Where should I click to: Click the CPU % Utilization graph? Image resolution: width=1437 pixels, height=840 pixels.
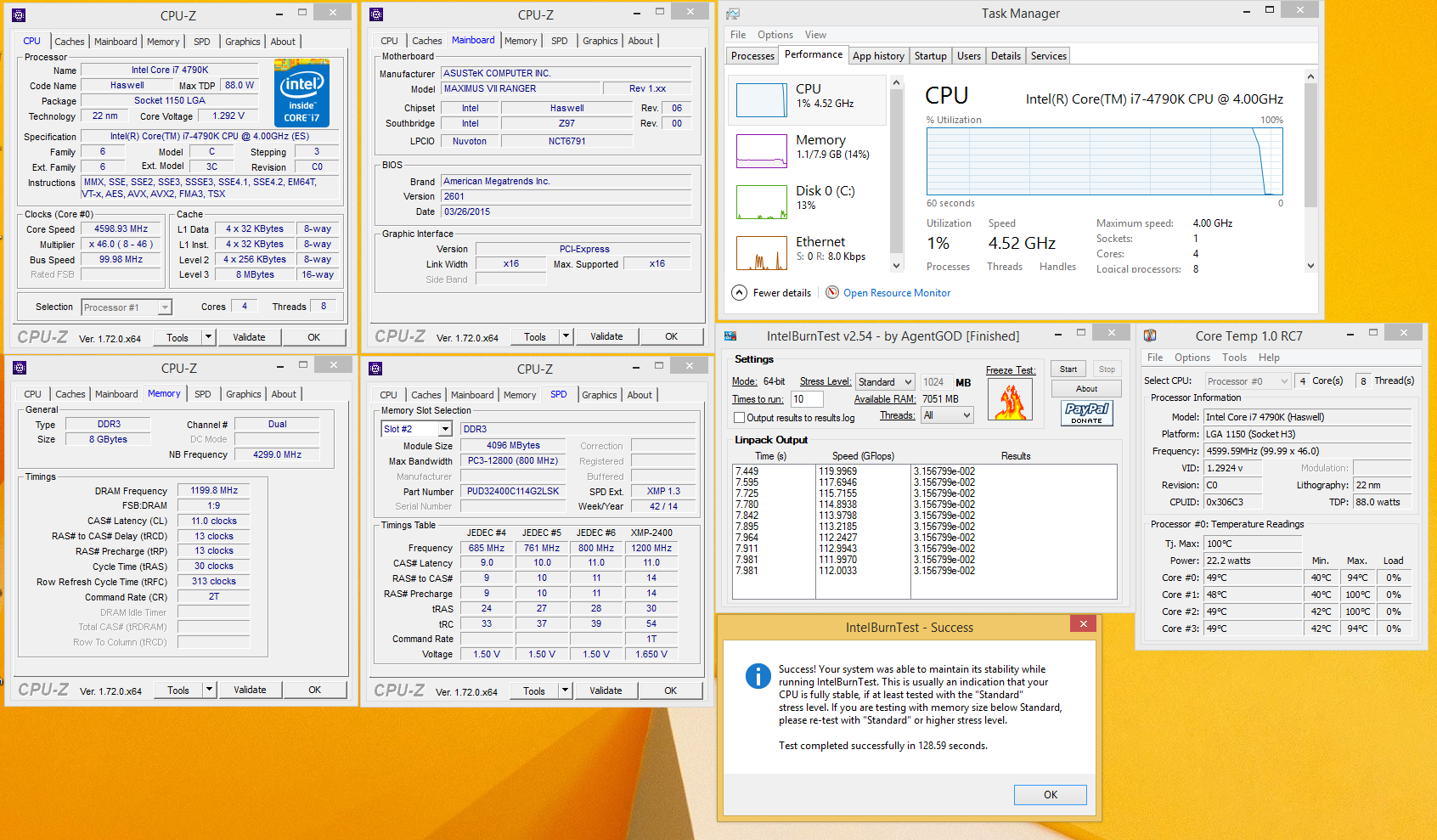coord(1104,161)
